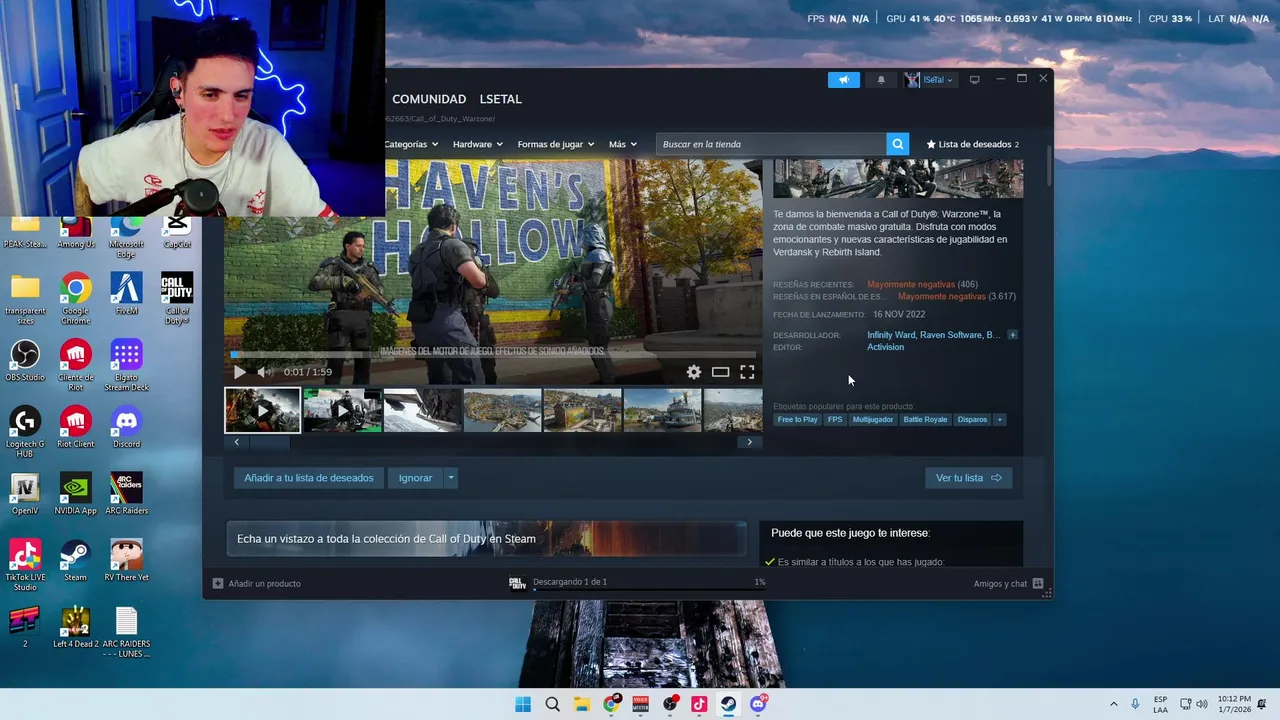This screenshot has width=1280, height=720.
Task: Open Steam notifications bell
Action: (x=881, y=80)
